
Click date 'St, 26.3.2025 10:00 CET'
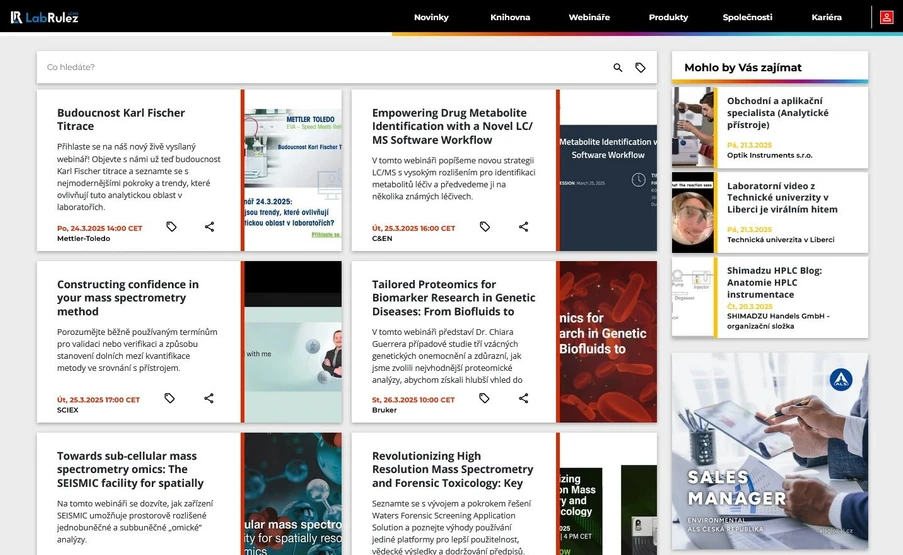coord(413,400)
